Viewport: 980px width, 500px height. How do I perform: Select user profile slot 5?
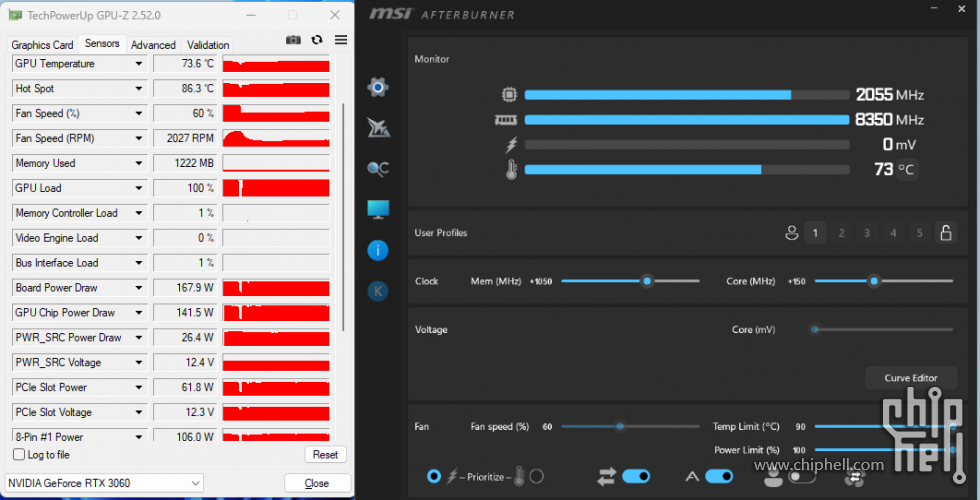[x=919, y=233]
